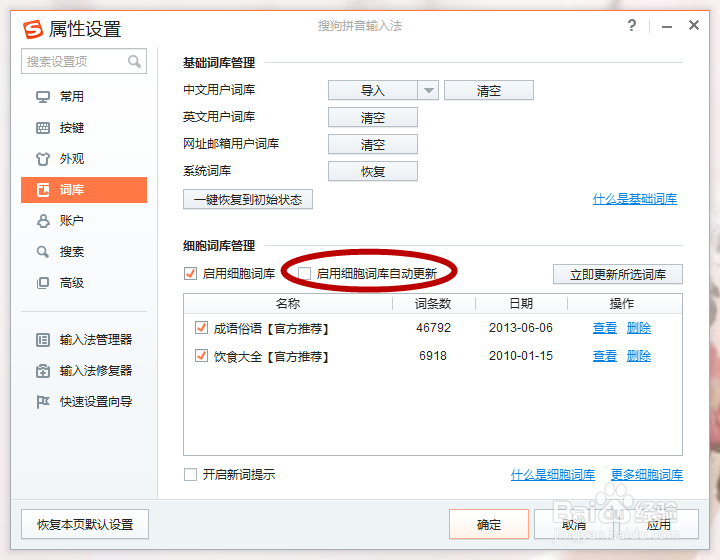Click the 操作 column header
The width and height of the screenshot is (720, 560).
point(622,303)
